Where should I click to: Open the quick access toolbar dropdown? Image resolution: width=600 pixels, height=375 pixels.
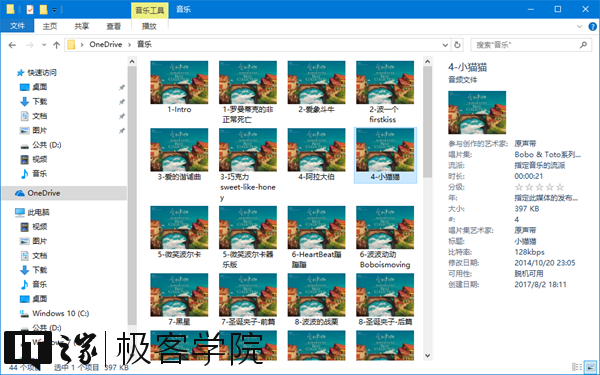tap(55, 10)
